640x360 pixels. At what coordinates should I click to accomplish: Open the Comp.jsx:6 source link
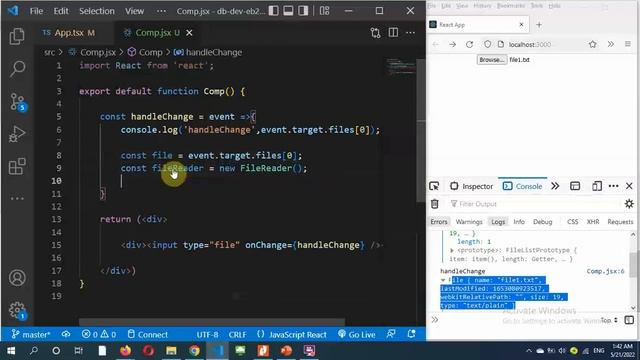pyautogui.click(x=605, y=271)
